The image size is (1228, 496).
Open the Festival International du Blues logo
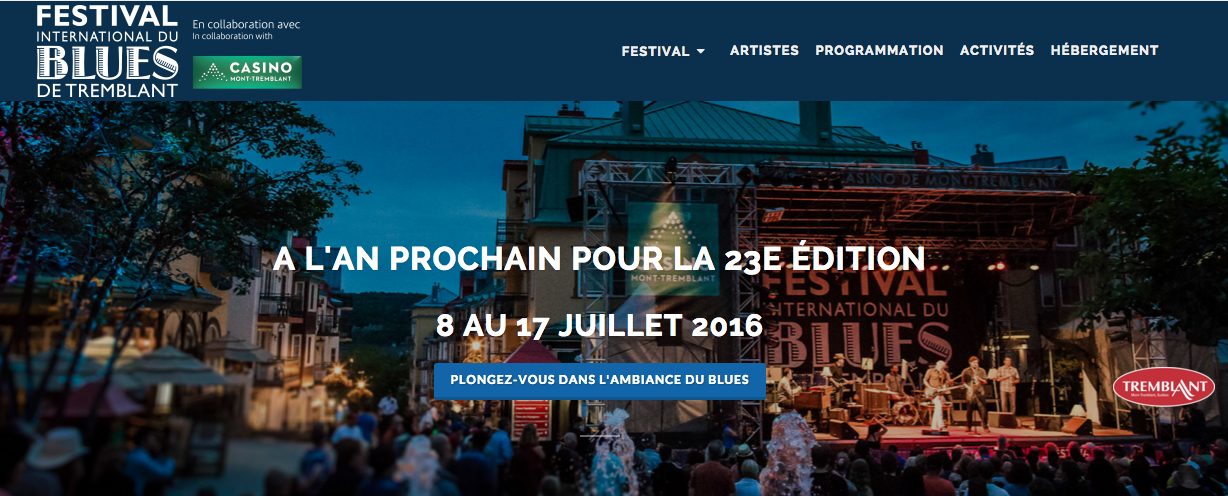point(107,50)
